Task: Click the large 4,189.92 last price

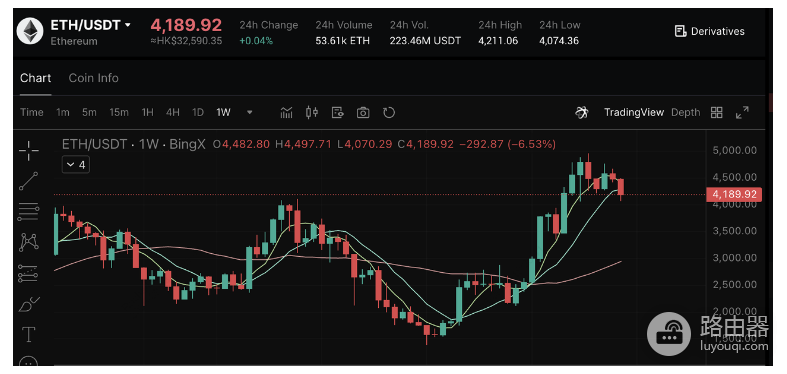Action: pyautogui.click(x=186, y=25)
